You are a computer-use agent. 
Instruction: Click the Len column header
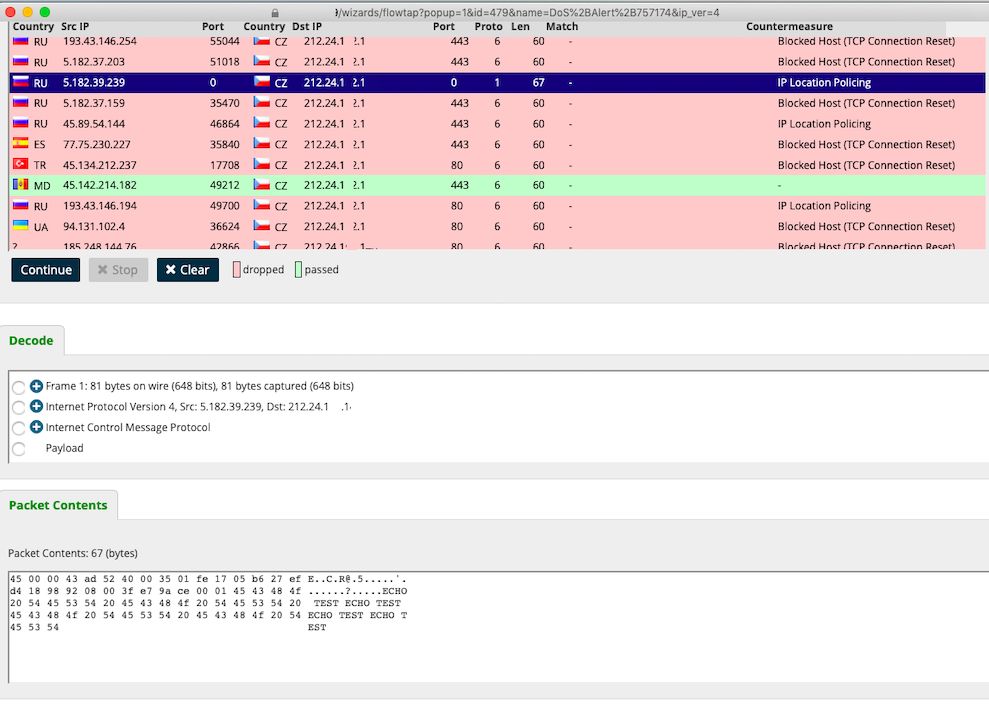520,26
